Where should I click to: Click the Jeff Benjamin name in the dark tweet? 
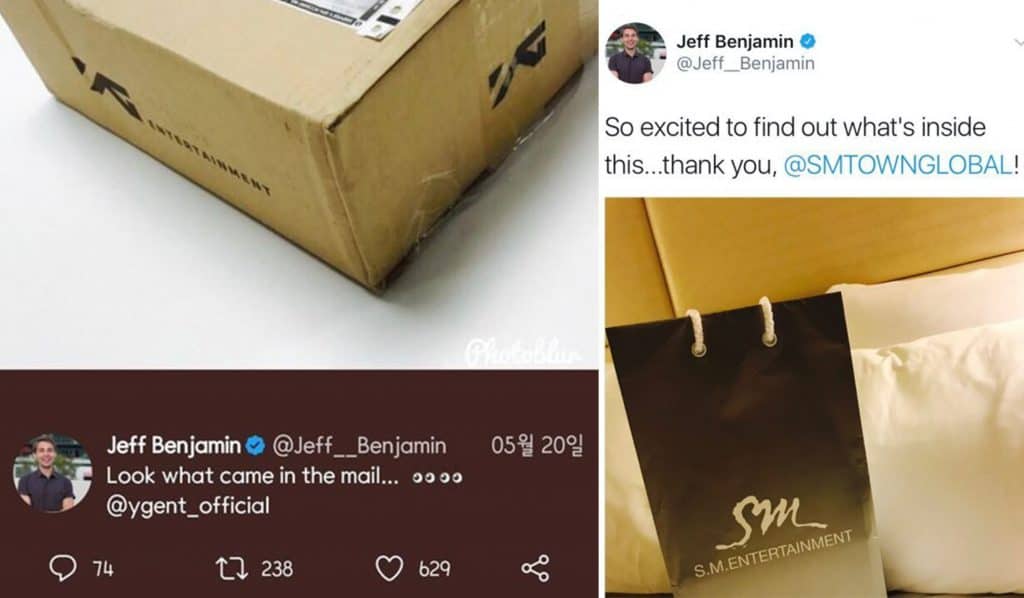click(174, 446)
